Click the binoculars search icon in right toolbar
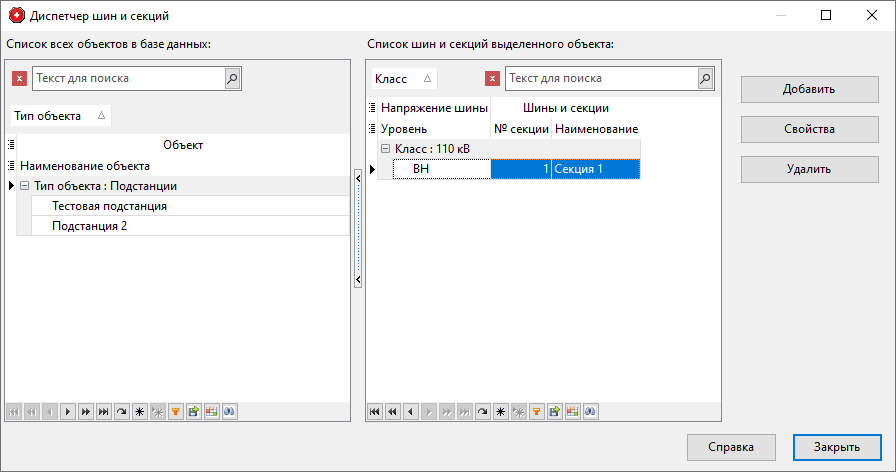Viewport: 896px width, 472px height. pyautogui.click(x=590, y=411)
